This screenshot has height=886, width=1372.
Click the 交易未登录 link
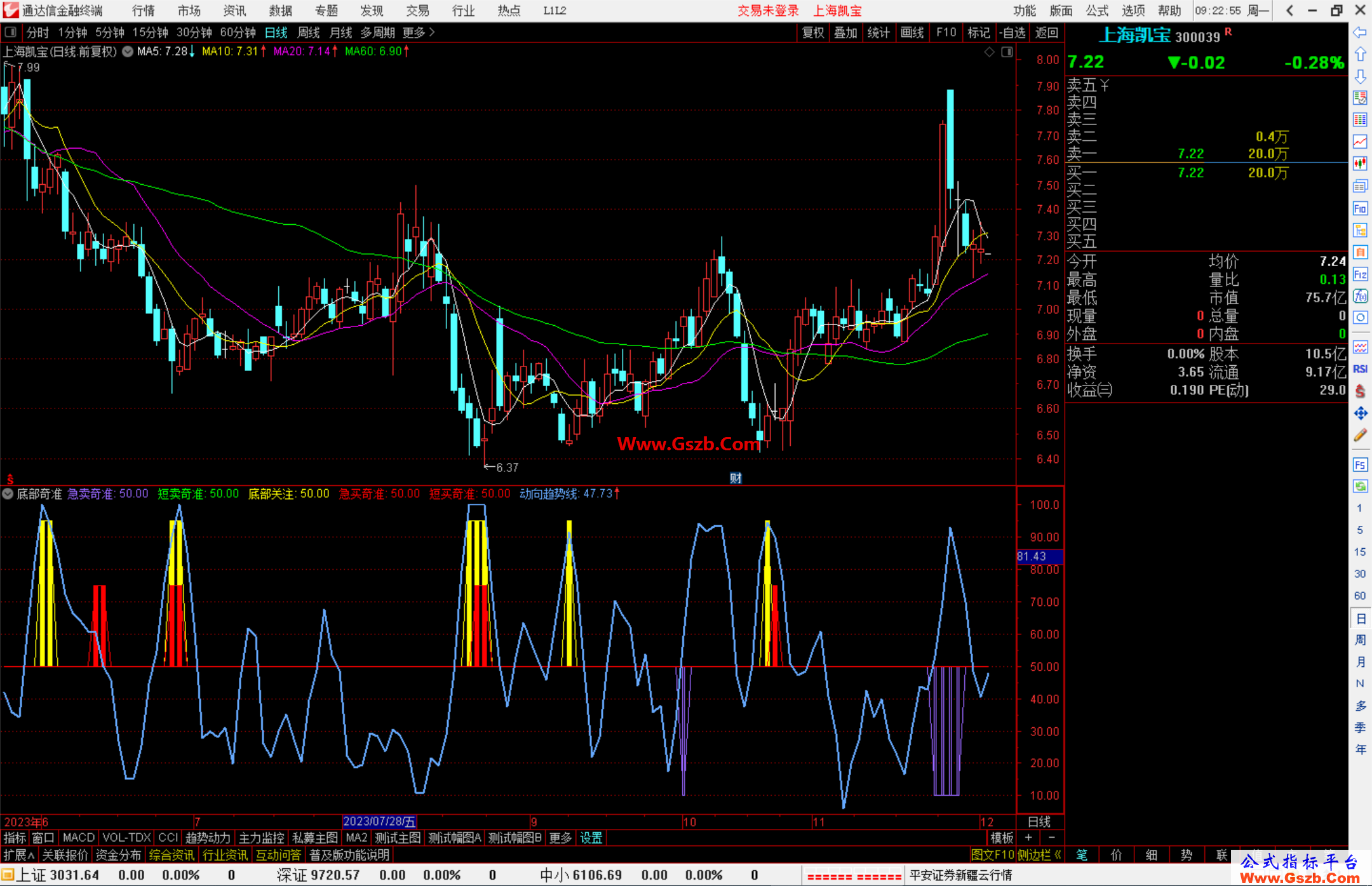[768, 10]
